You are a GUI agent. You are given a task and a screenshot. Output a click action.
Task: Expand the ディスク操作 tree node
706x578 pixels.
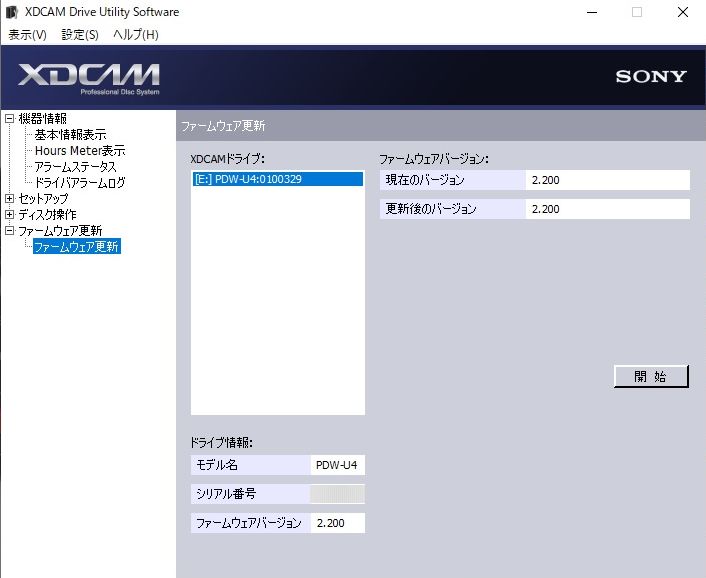point(10,215)
